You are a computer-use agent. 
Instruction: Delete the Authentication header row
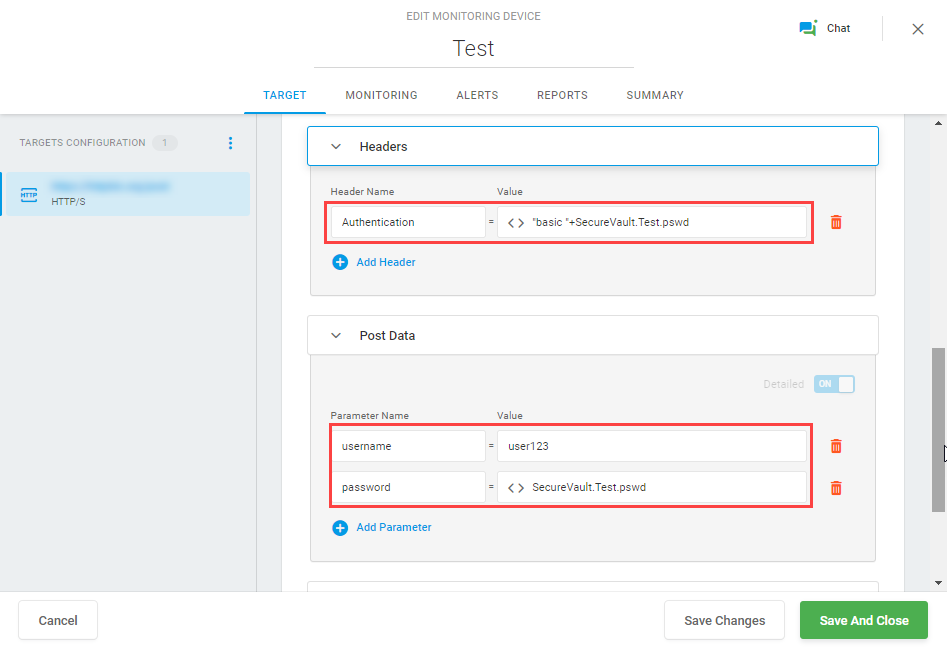click(836, 222)
